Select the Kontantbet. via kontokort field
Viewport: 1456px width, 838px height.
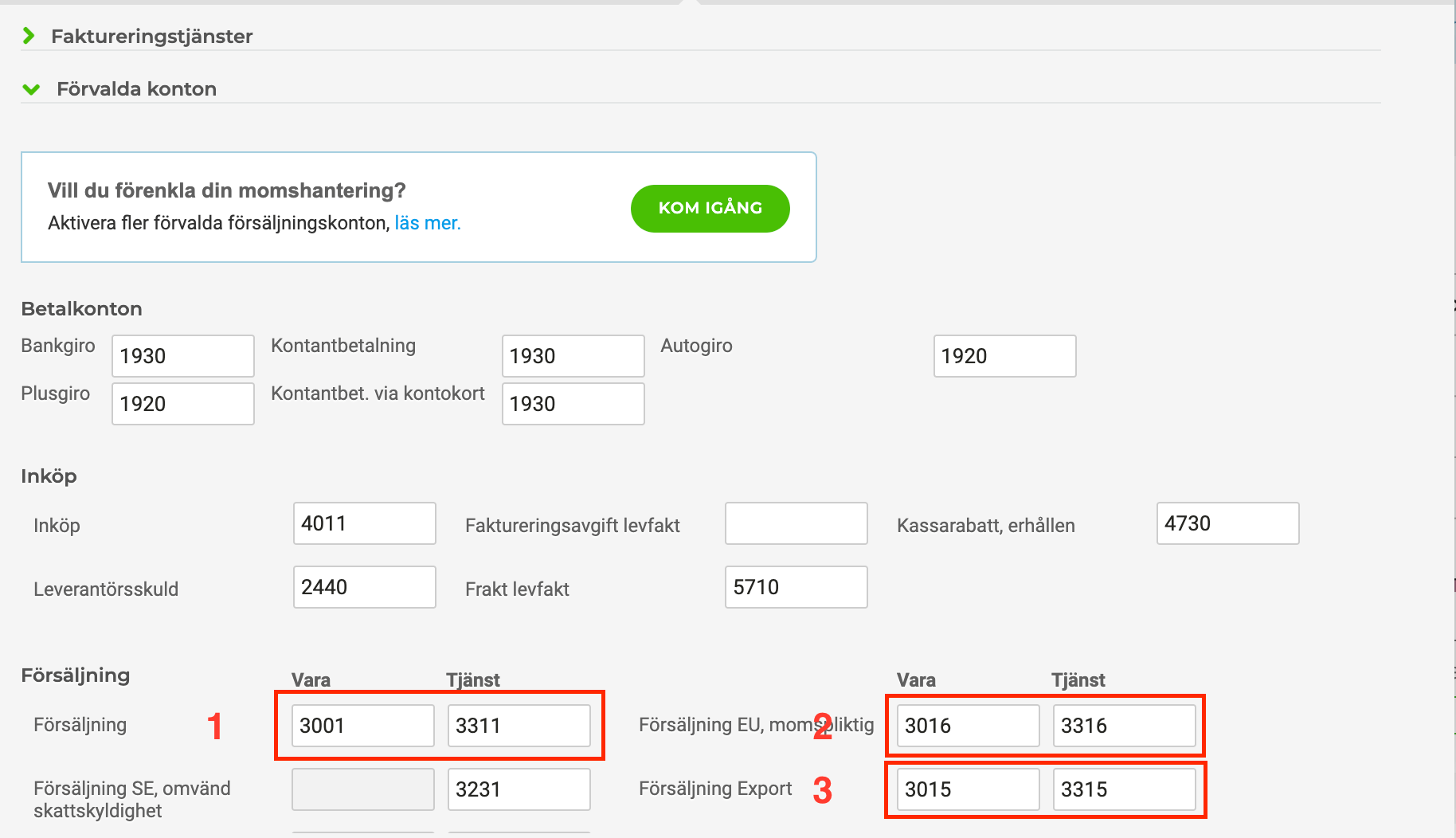tap(572, 404)
